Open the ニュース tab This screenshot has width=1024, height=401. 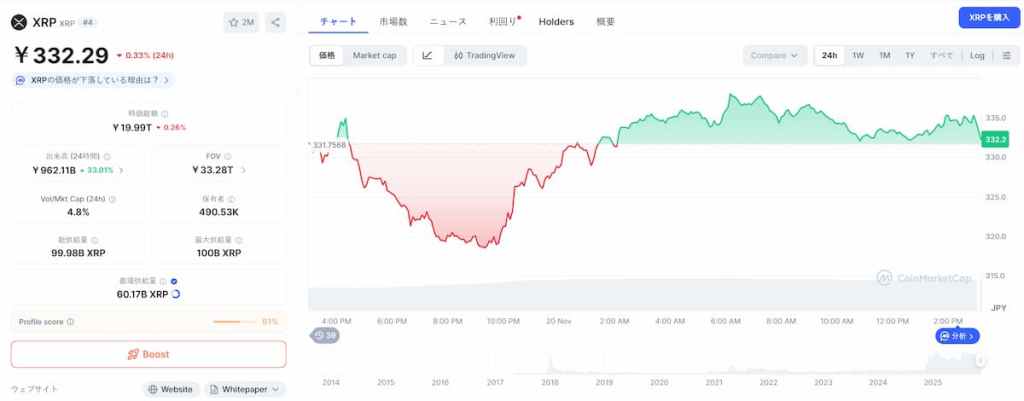tap(448, 22)
